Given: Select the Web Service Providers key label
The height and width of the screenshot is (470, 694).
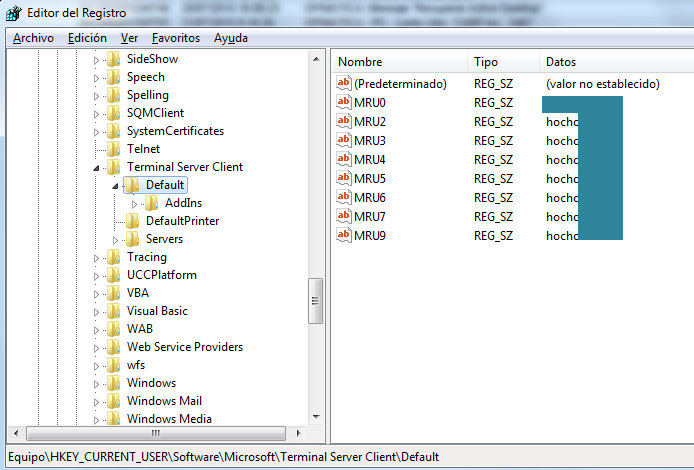Looking at the screenshot, I should (x=185, y=347).
